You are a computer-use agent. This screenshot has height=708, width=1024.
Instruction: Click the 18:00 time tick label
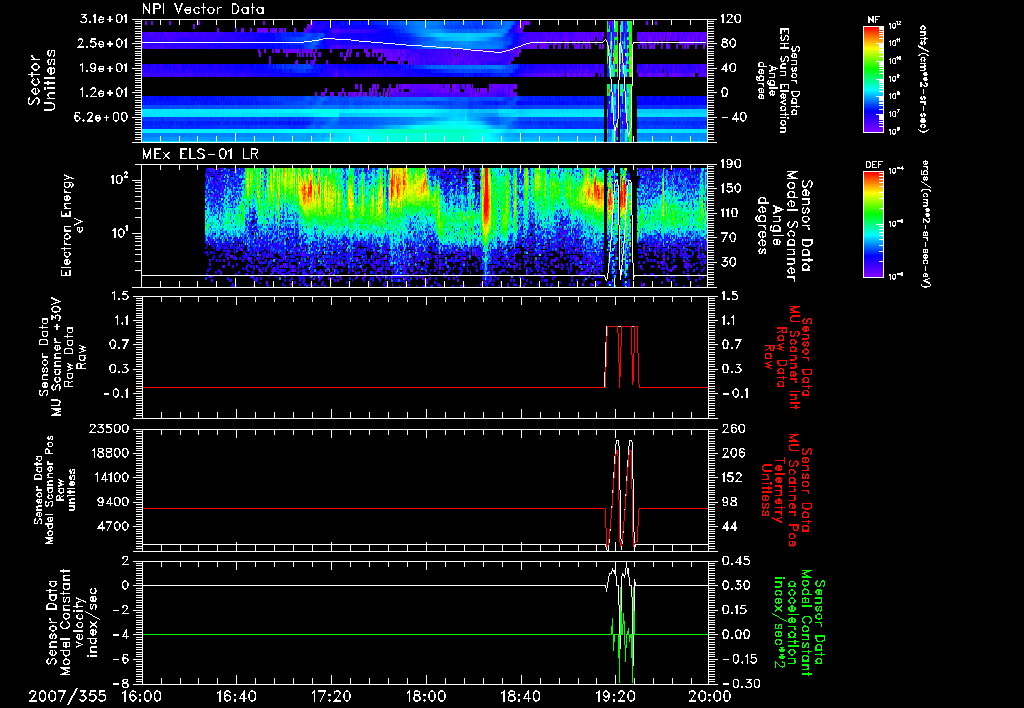pos(426,696)
